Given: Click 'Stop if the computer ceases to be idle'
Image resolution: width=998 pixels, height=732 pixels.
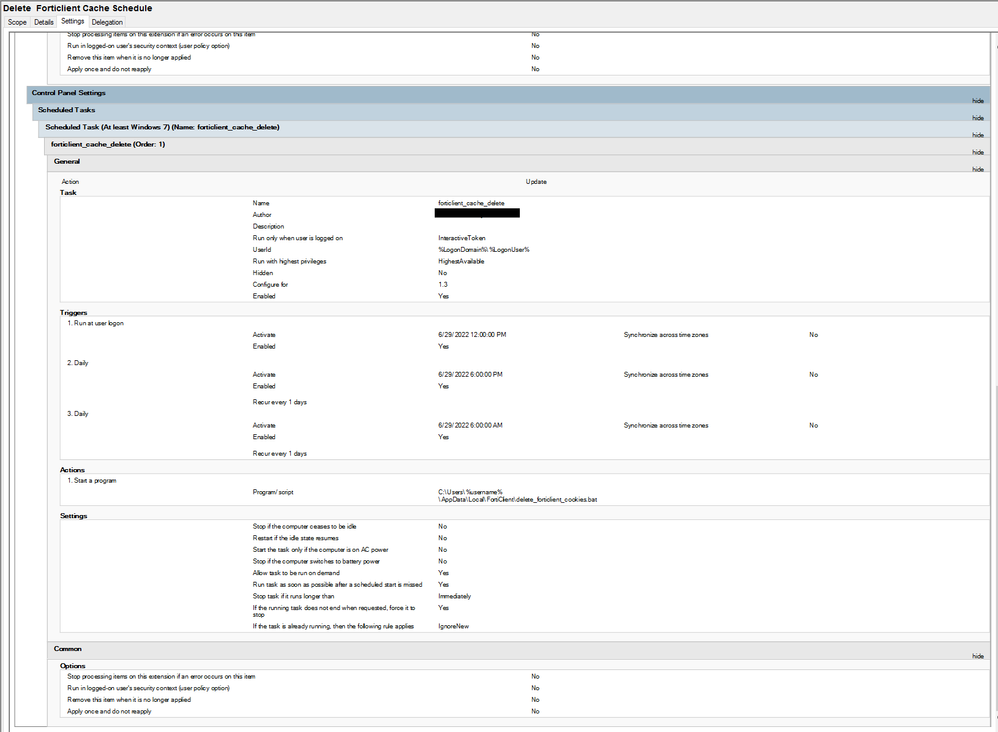Looking at the screenshot, I should tap(304, 526).
